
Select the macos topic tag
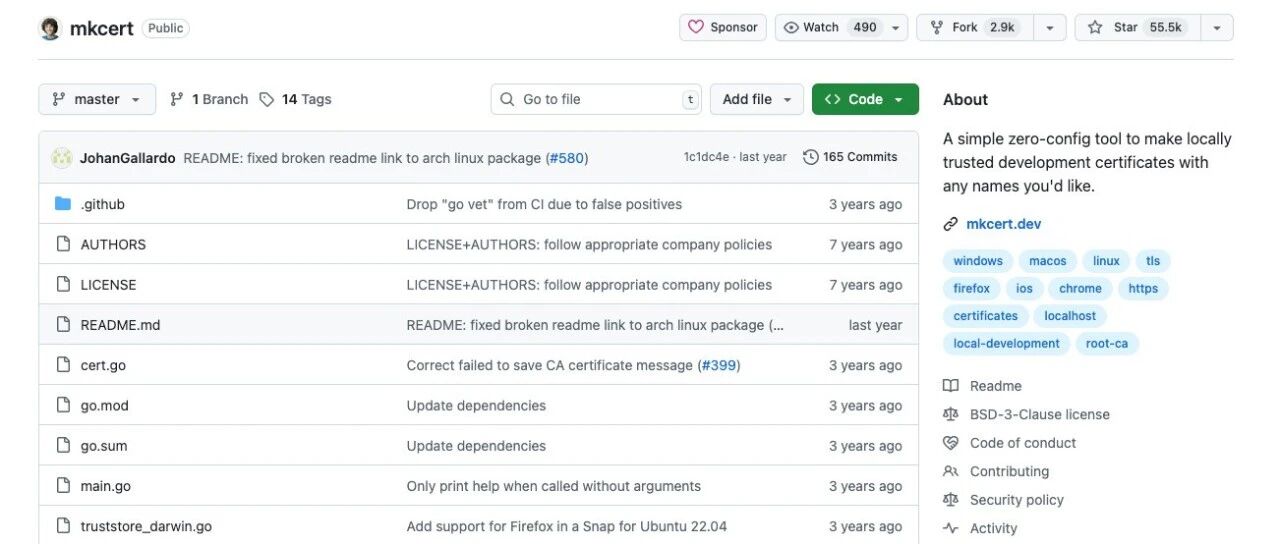point(1048,261)
